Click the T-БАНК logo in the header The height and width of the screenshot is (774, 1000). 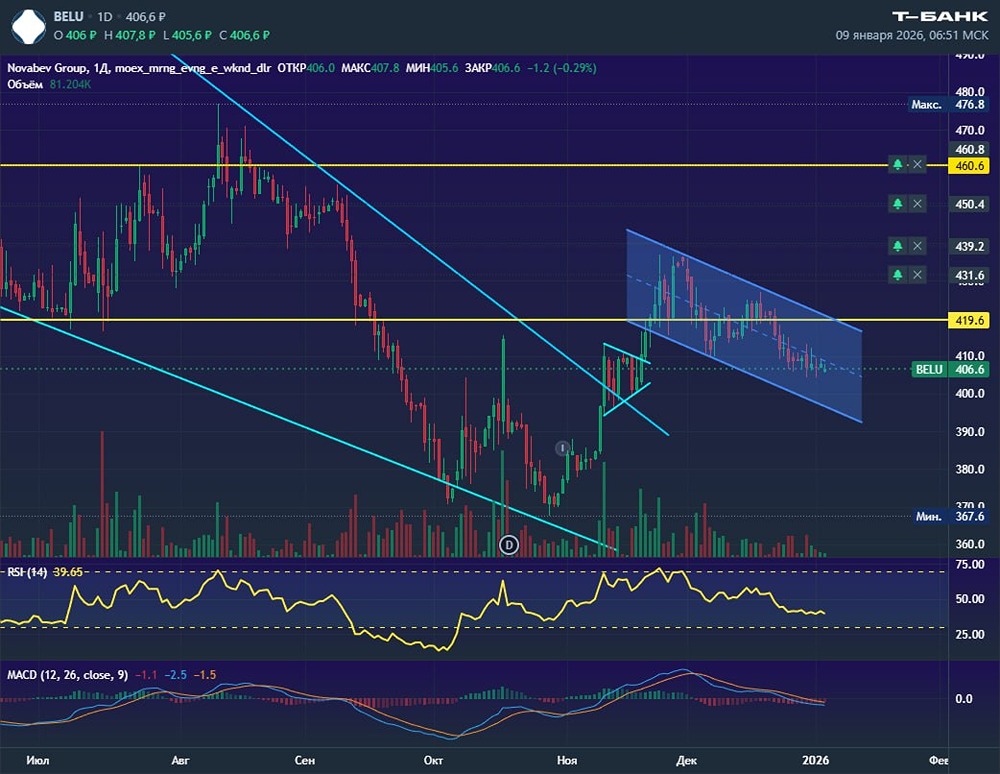[x=939, y=17]
